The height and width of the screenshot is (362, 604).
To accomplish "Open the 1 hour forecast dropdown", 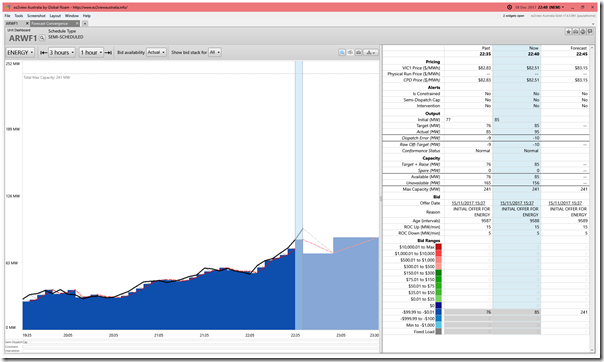I will click(x=91, y=52).
